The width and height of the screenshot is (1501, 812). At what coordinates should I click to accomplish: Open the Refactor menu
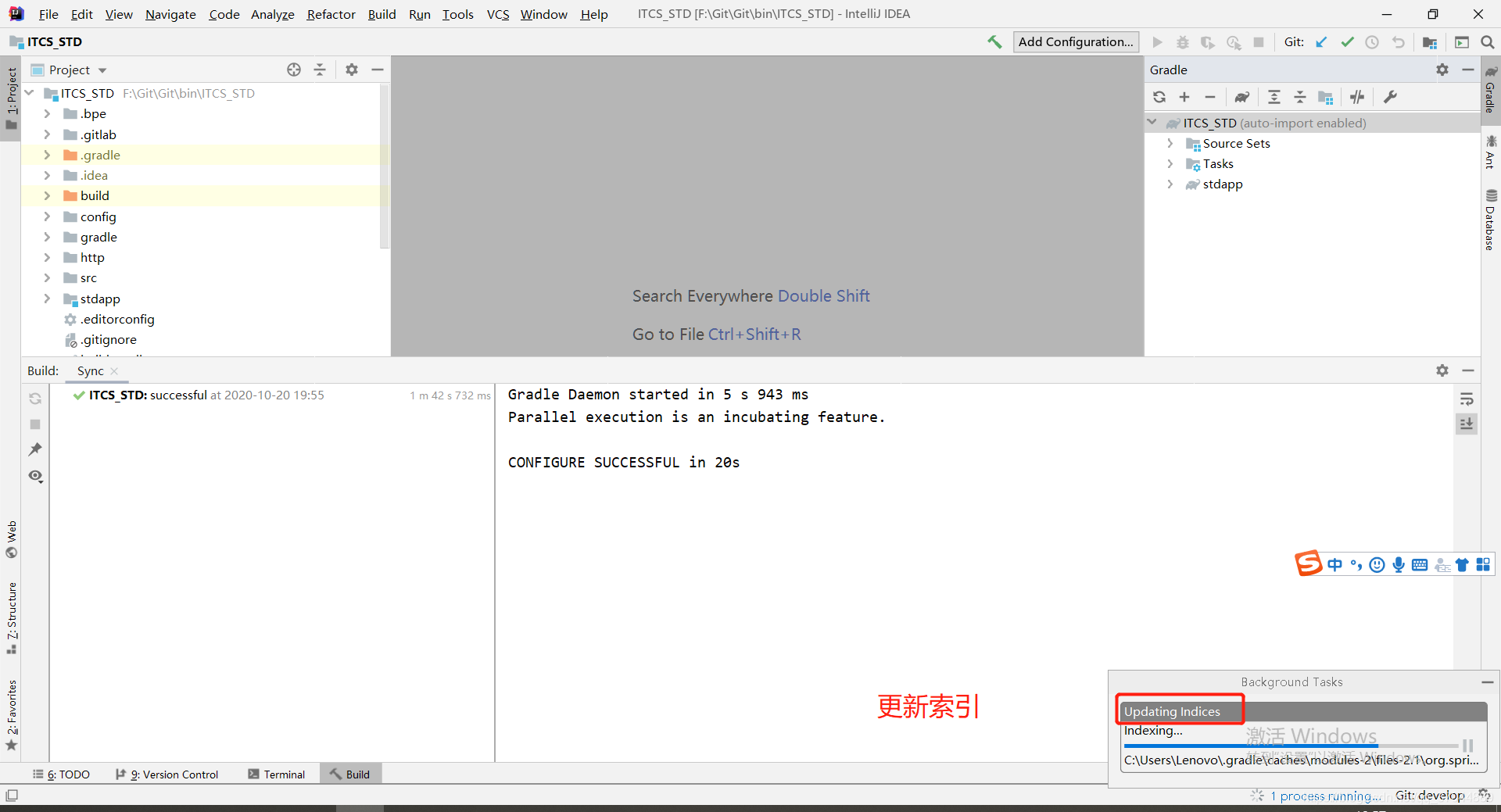[331, 14]
